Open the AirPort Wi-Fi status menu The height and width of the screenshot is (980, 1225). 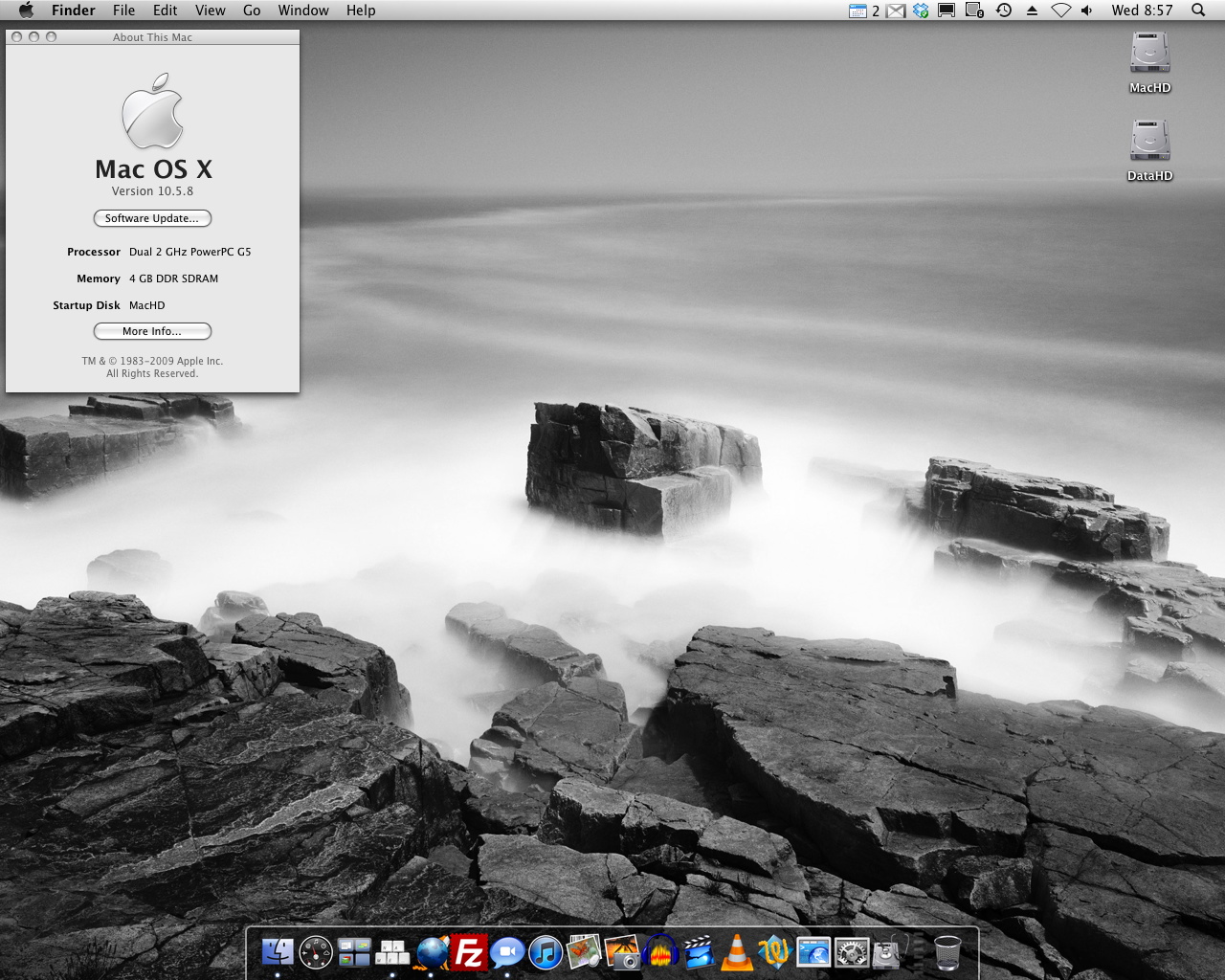[x=1060, y=11]
